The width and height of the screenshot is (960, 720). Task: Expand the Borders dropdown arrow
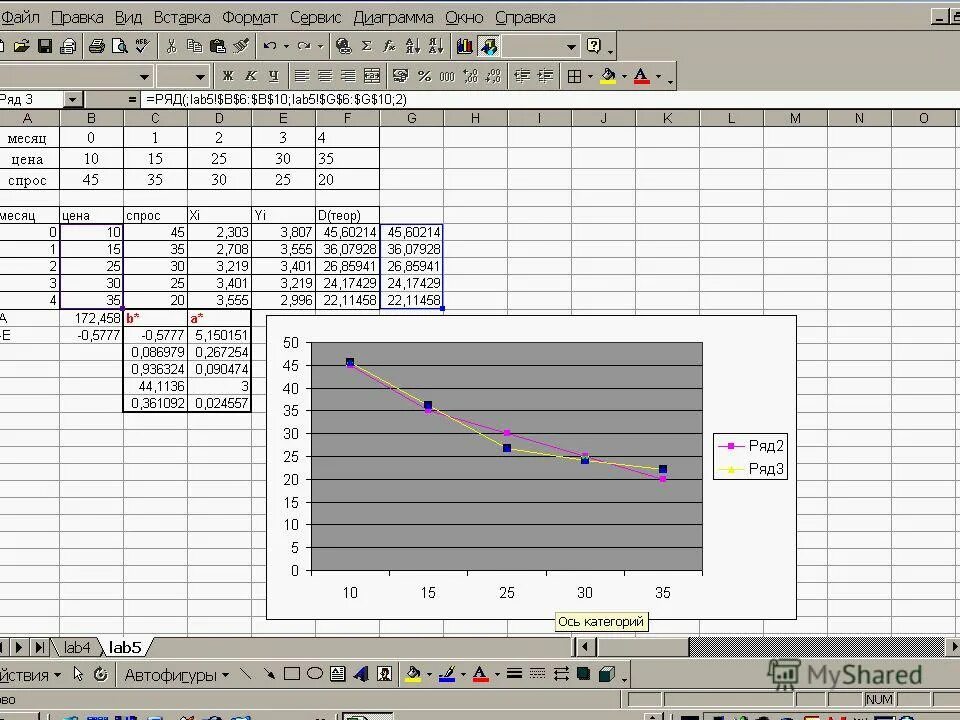pyautogui.click(x=591, y=76)
